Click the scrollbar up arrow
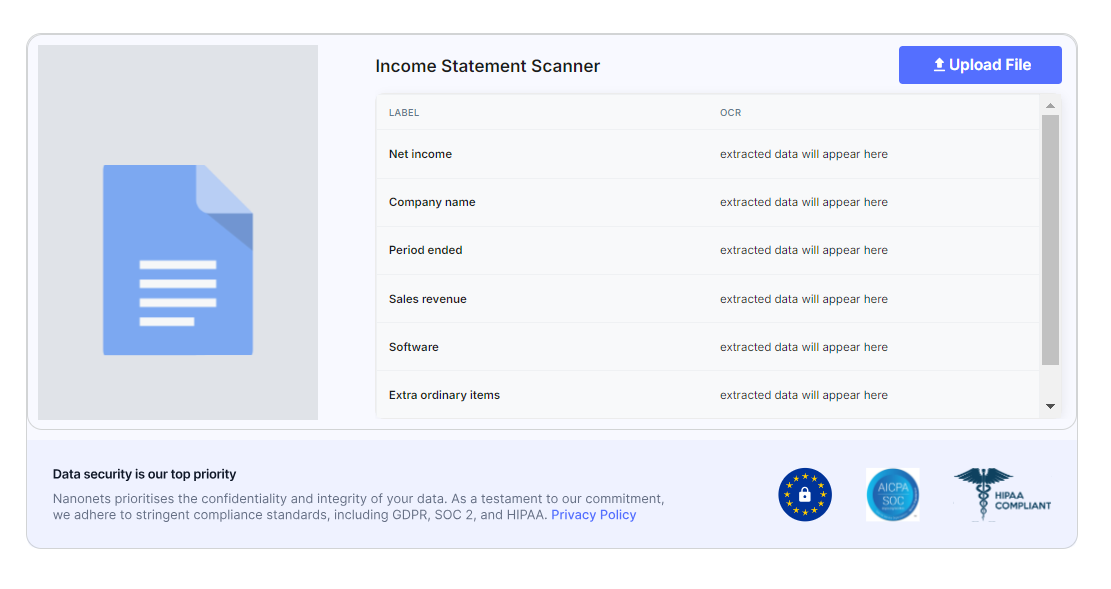 click(x=1051, y=105)
